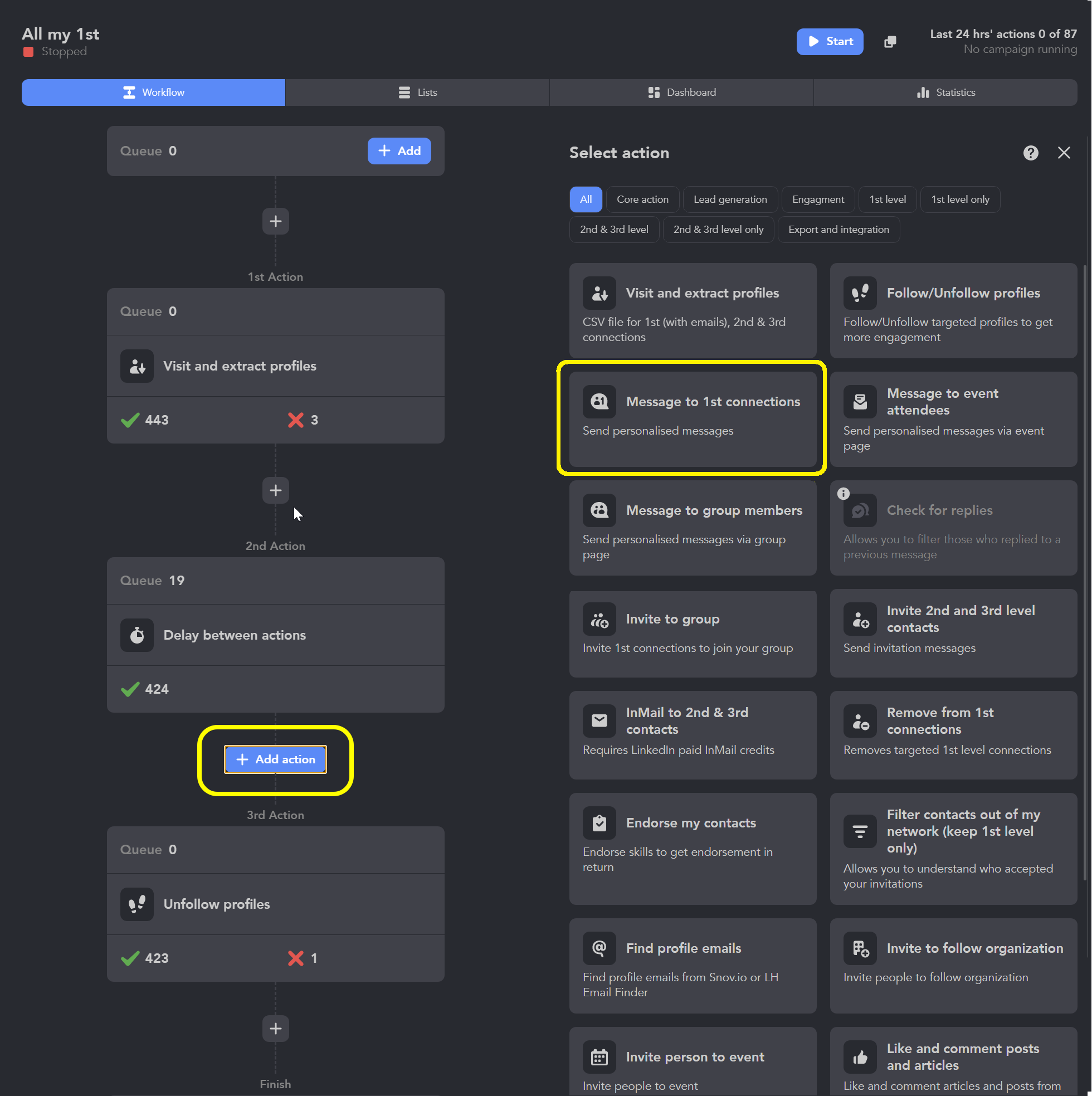Viewport: 1092px width, 1096px height.
Task: Click the 'Stopped' campaign status
Action: (x=55, y=52)
